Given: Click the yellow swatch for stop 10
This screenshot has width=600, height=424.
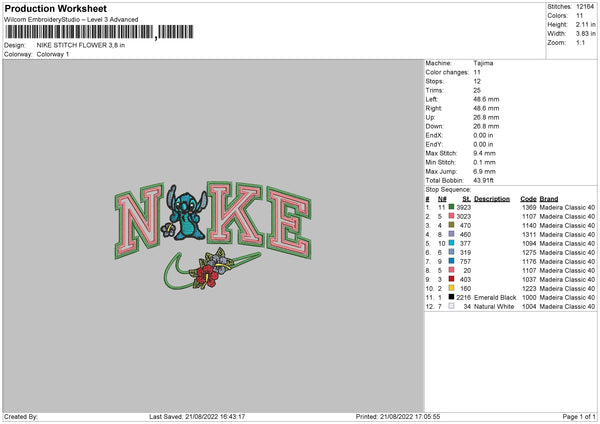Looking at the screenshot, I should click(x=452, y=288).
